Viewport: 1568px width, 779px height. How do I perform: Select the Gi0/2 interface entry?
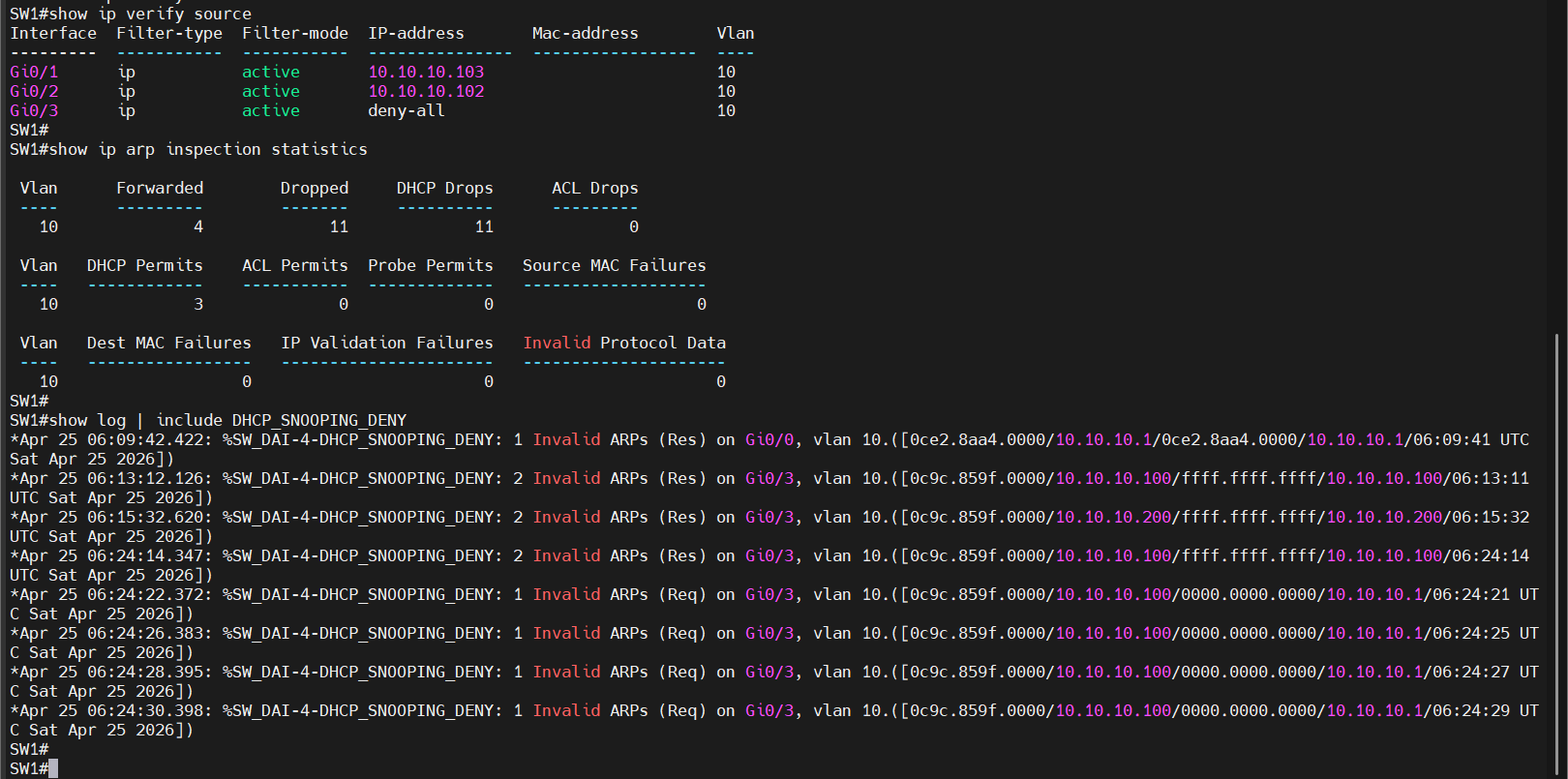[34, 91]
